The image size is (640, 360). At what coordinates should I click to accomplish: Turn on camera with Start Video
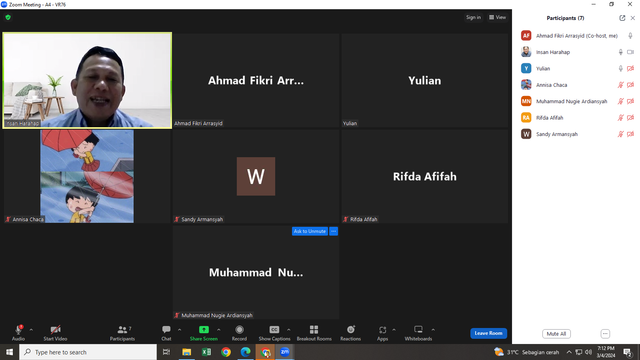[56, 333]
